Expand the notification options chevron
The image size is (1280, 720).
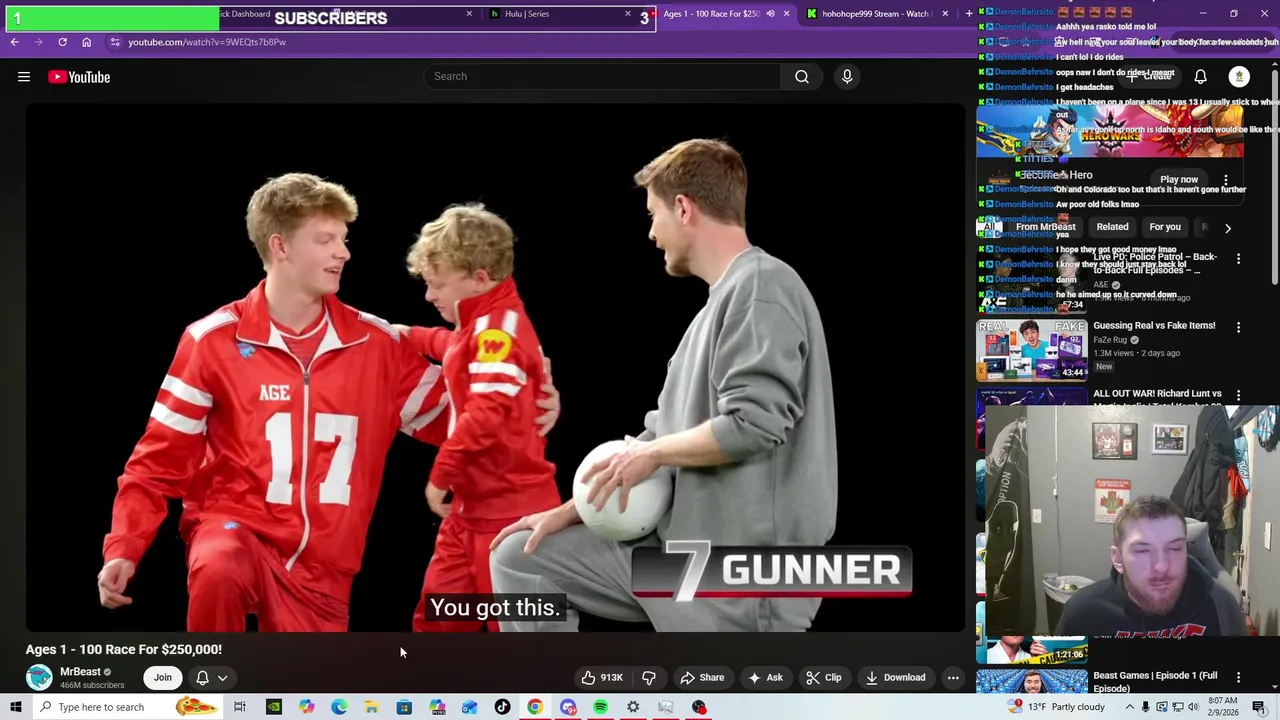(223, 678)
